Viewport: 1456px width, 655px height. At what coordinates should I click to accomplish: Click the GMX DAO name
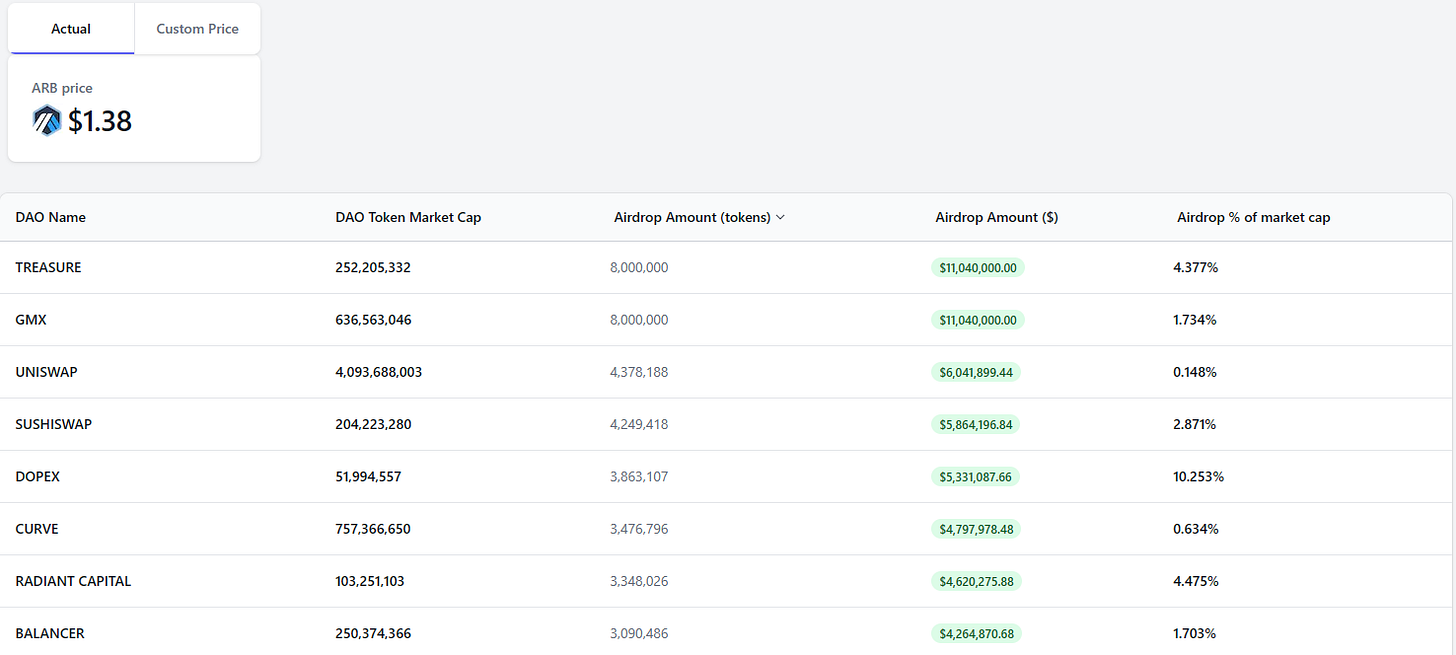[x=31, y=320]
